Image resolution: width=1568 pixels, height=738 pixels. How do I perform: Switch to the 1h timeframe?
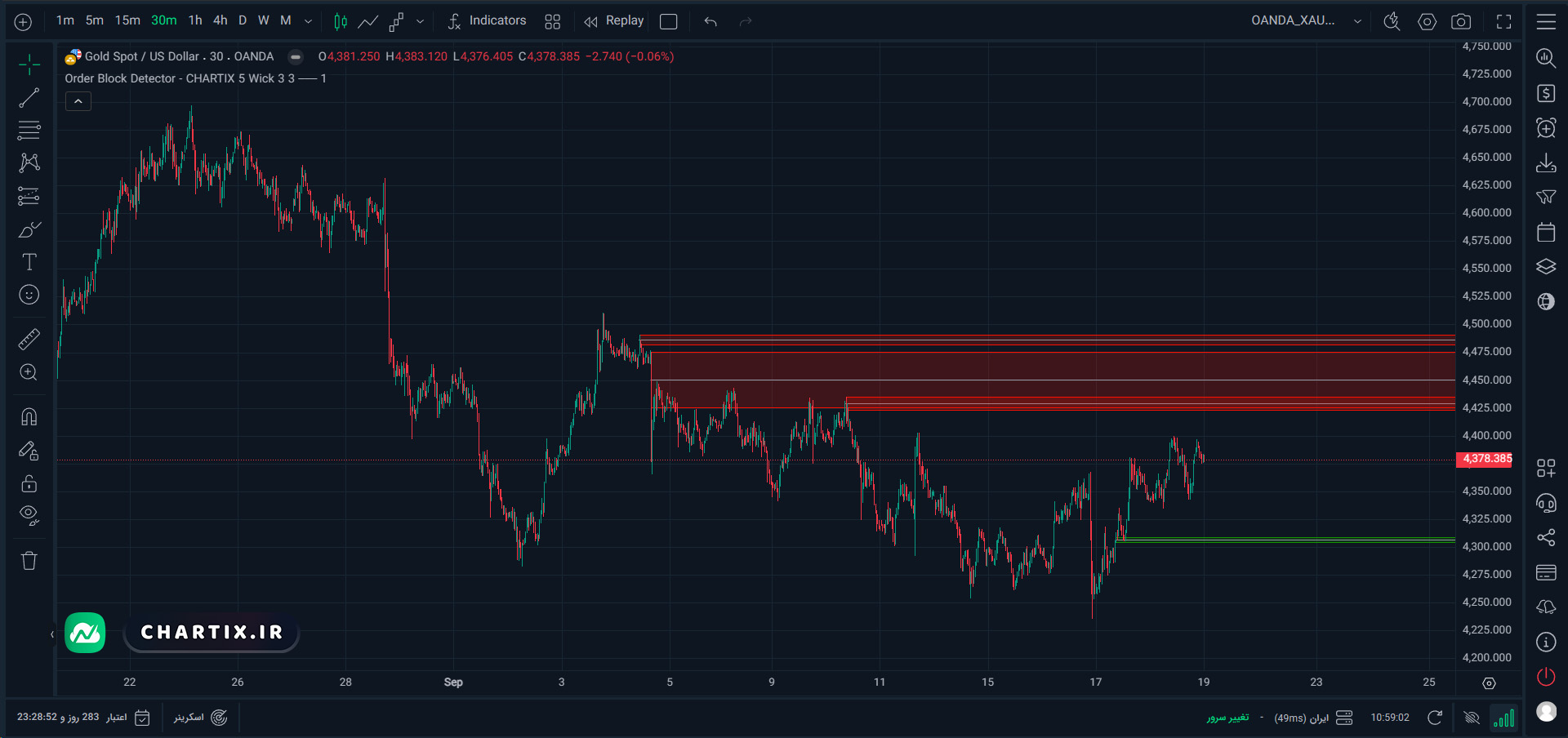tap(195, 20)
